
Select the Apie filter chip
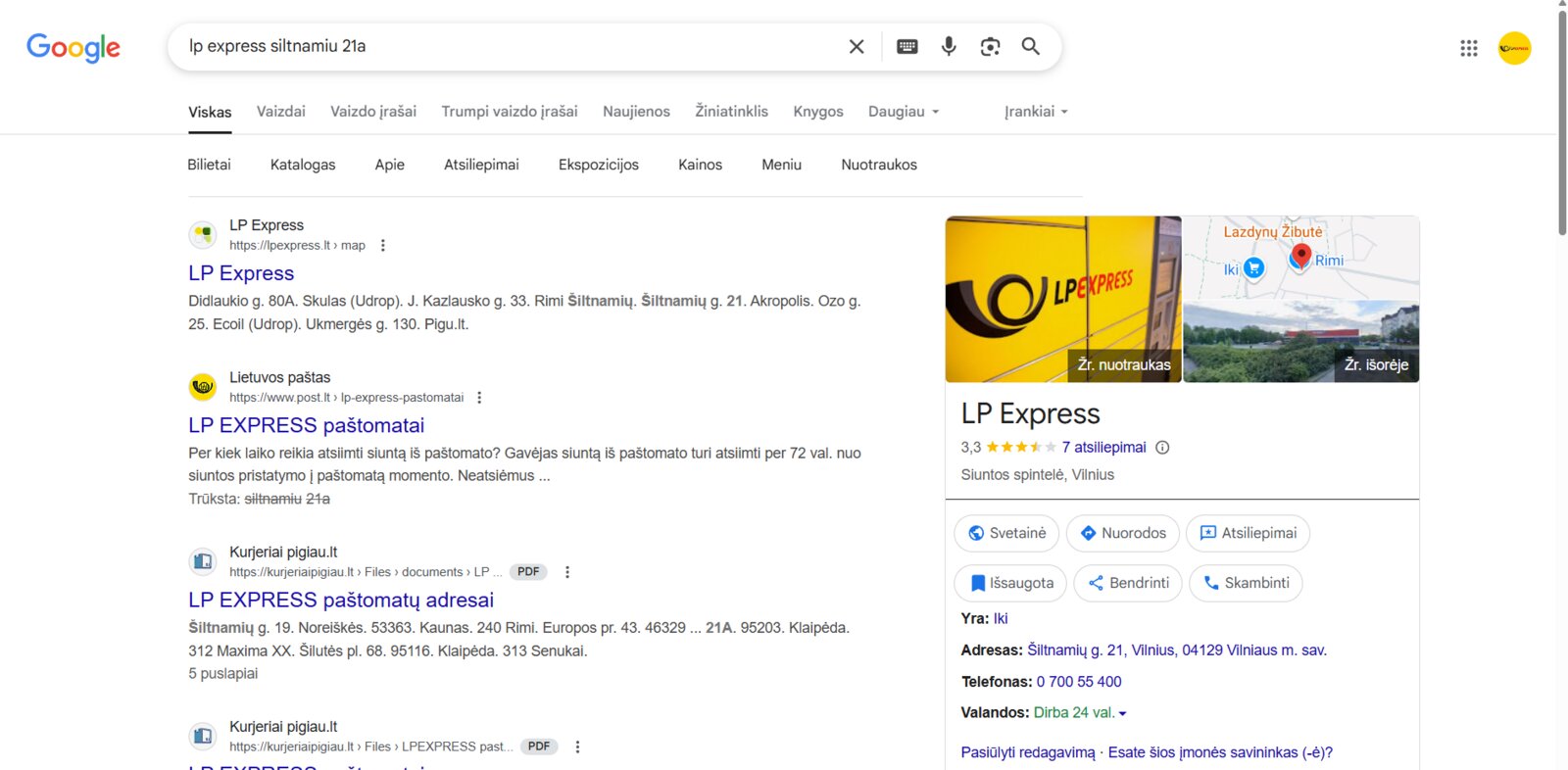(x=390, y=165)
